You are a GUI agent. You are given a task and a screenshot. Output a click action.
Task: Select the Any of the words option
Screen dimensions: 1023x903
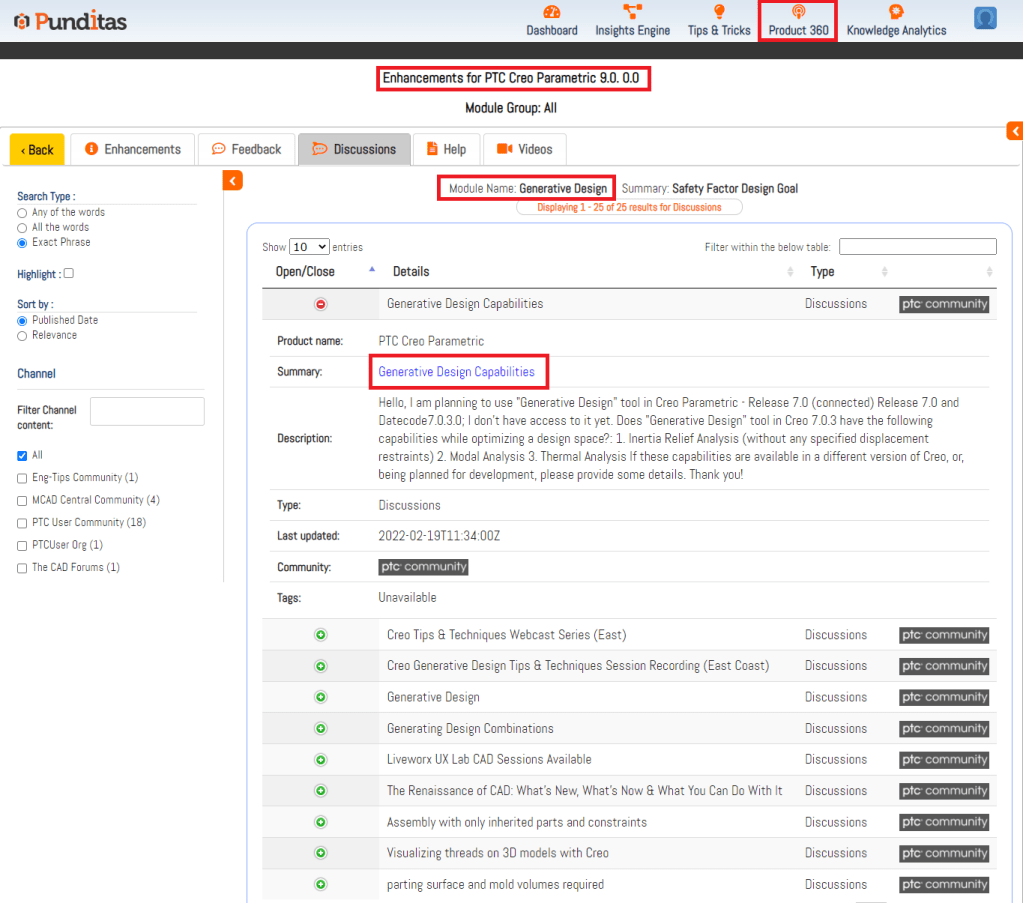[x=22, y=213]
